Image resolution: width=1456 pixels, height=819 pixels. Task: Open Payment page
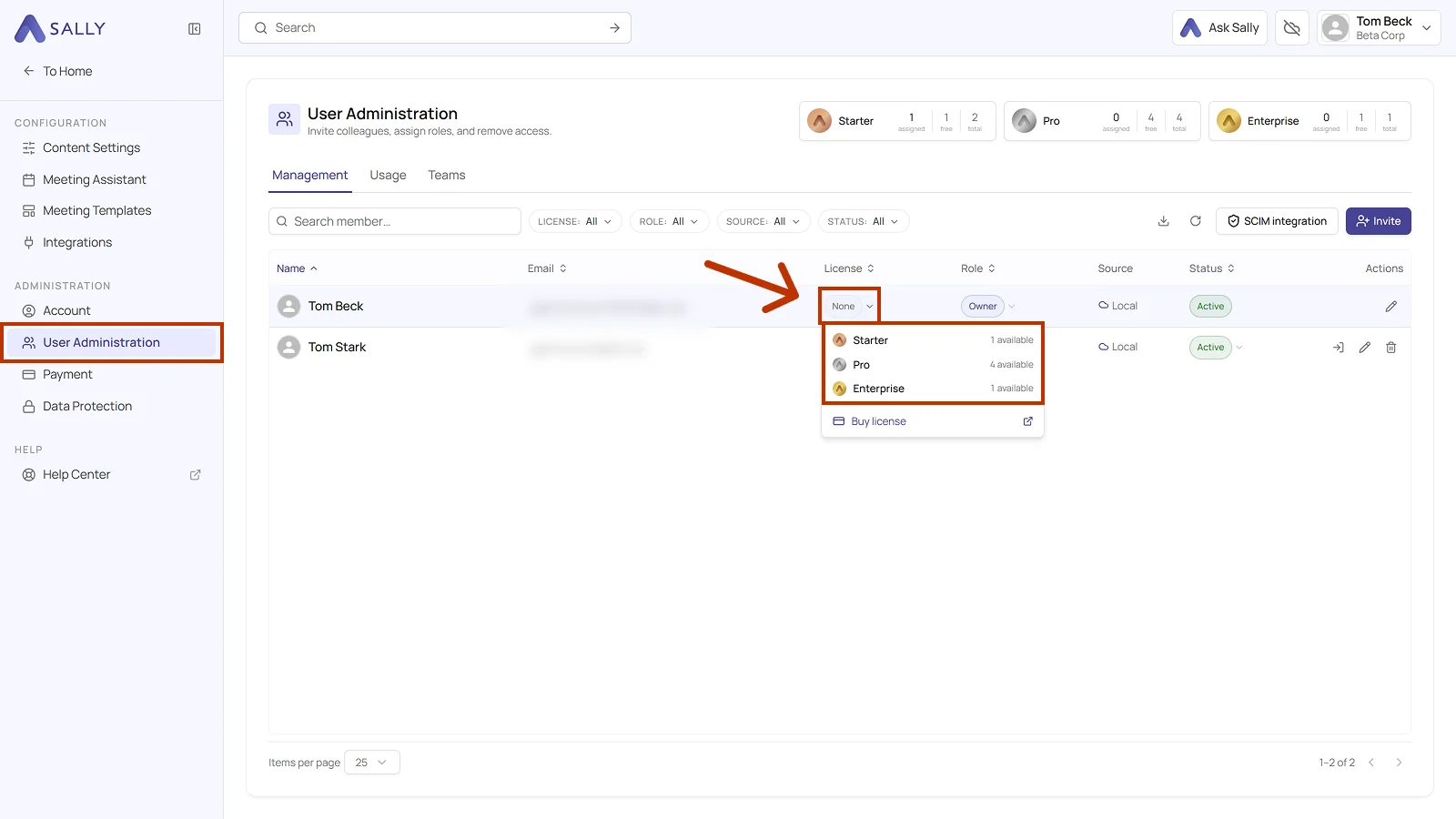(x=67, y=374)
